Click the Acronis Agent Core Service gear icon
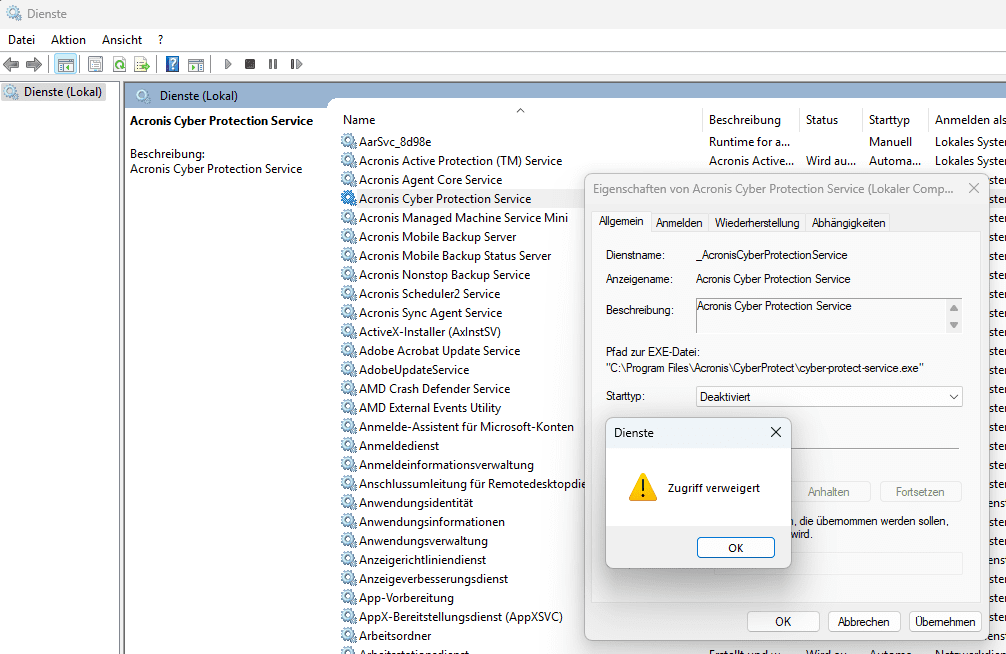Viewport: 1006px width, 654px height. point(348,179)
